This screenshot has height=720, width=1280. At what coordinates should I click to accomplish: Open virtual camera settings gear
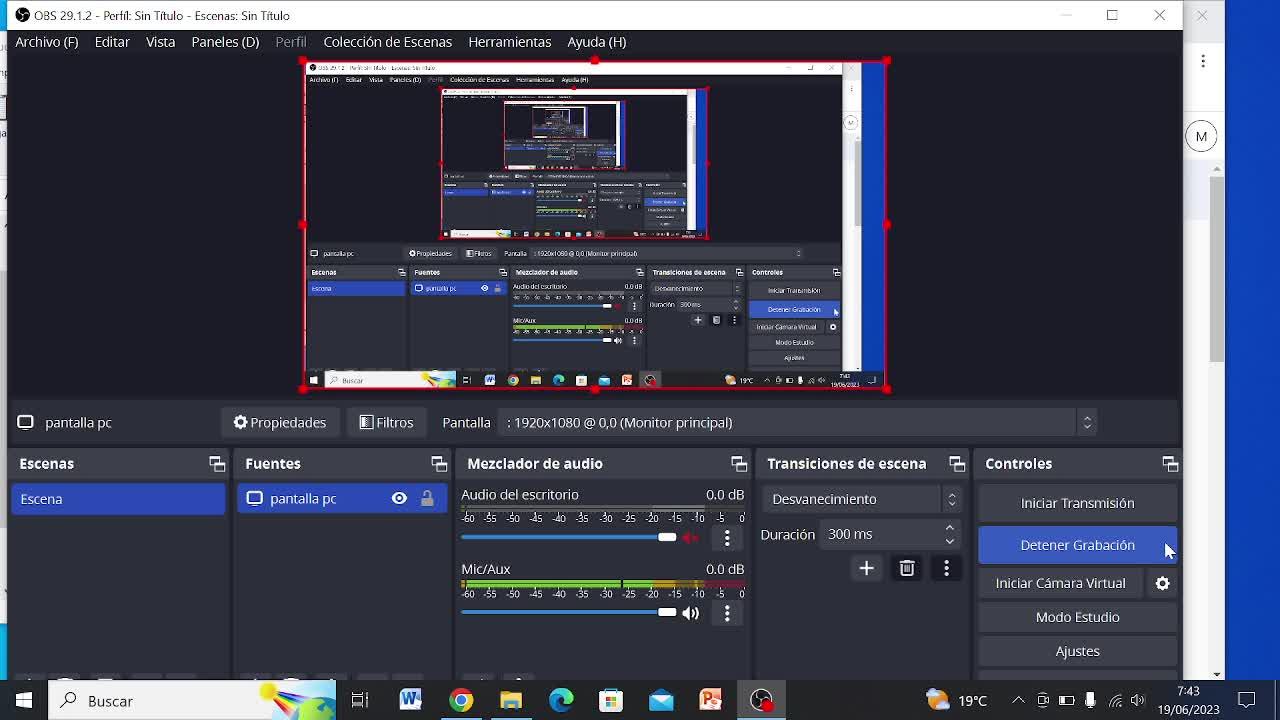tap(1162, 583)
